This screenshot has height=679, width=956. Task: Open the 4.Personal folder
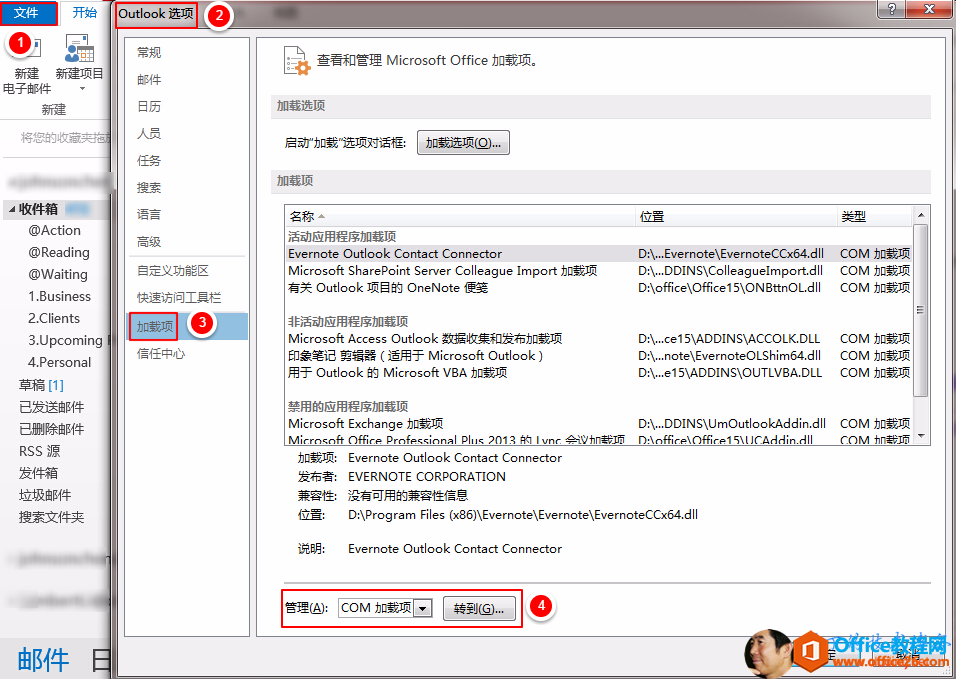59,362
